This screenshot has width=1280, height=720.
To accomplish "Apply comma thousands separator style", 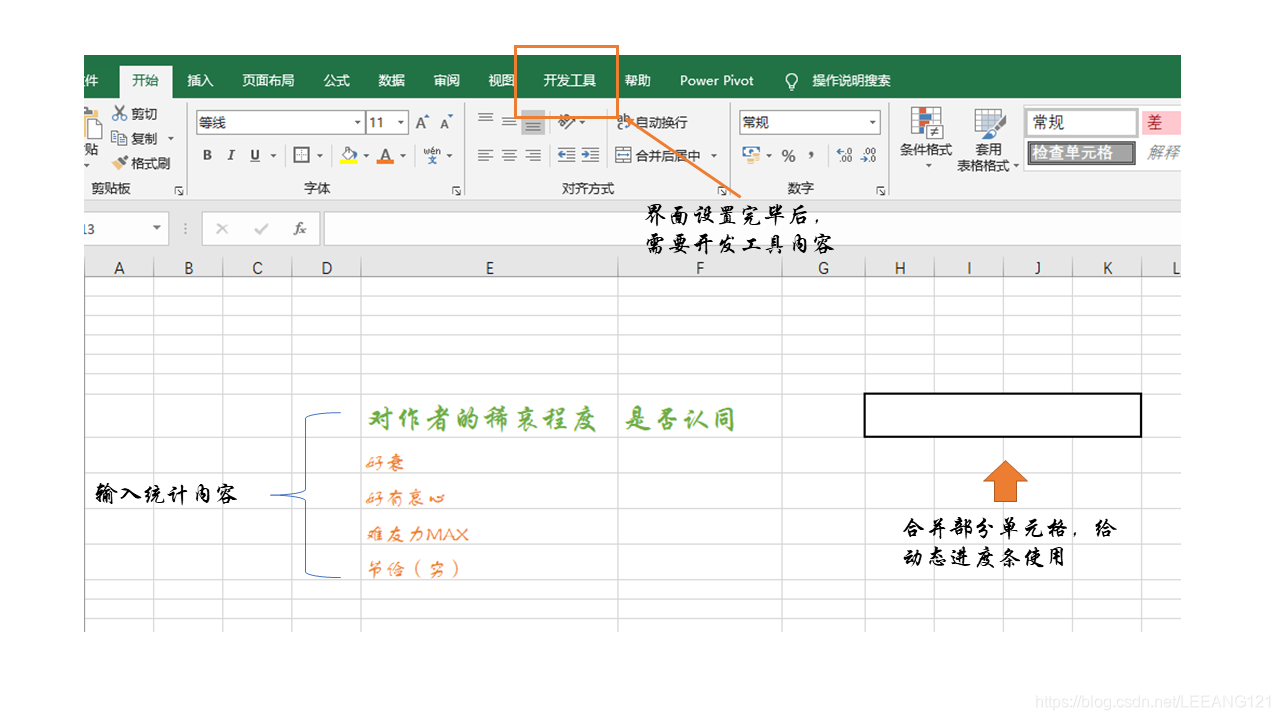I will coord(811,155).
